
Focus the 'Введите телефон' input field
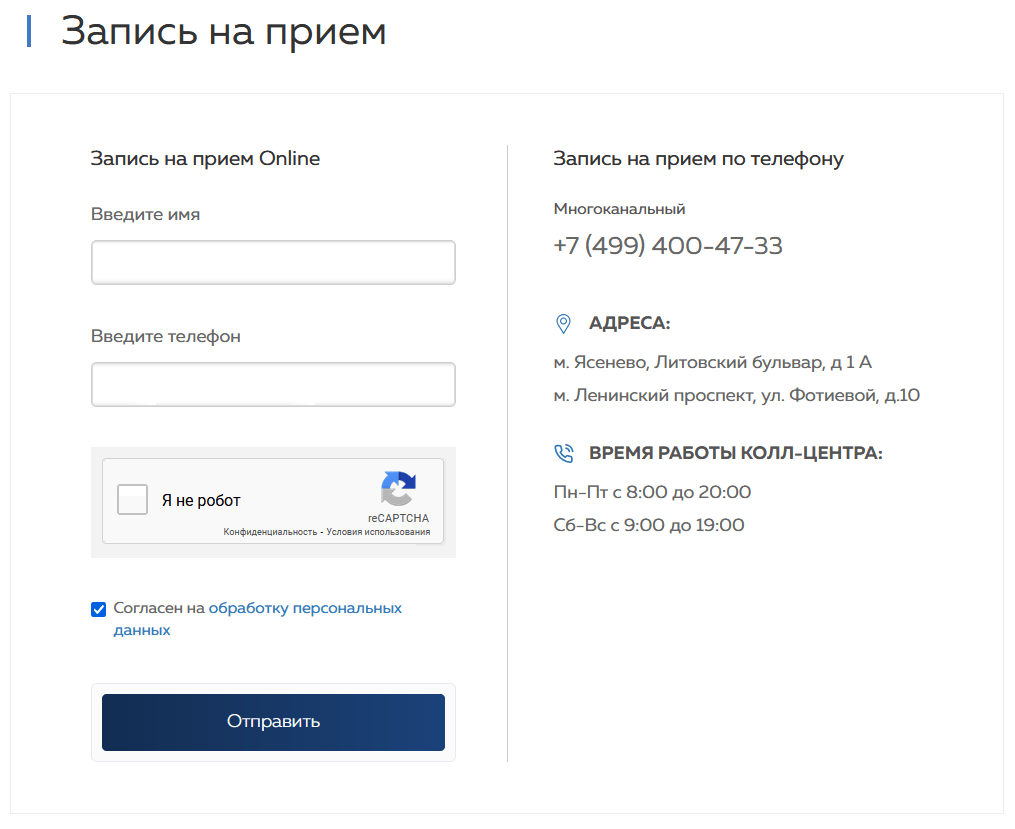[x=273, y=385]
